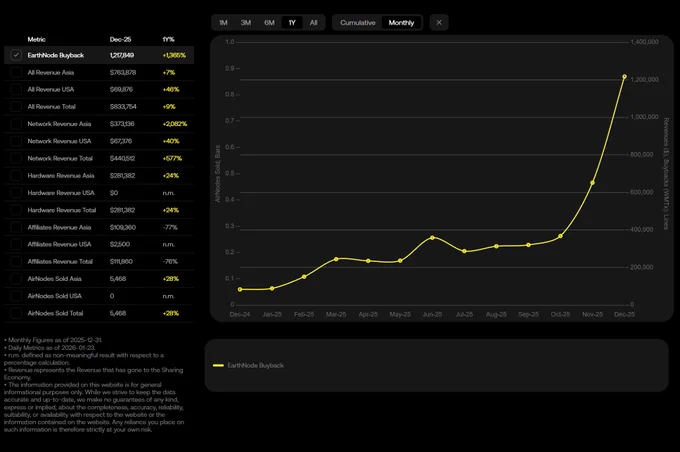Image resolution: width=680 pixels, height=452 pixels.
Task: Click the $440,512 Network Revenue Total value
Action: click(122, 158)
